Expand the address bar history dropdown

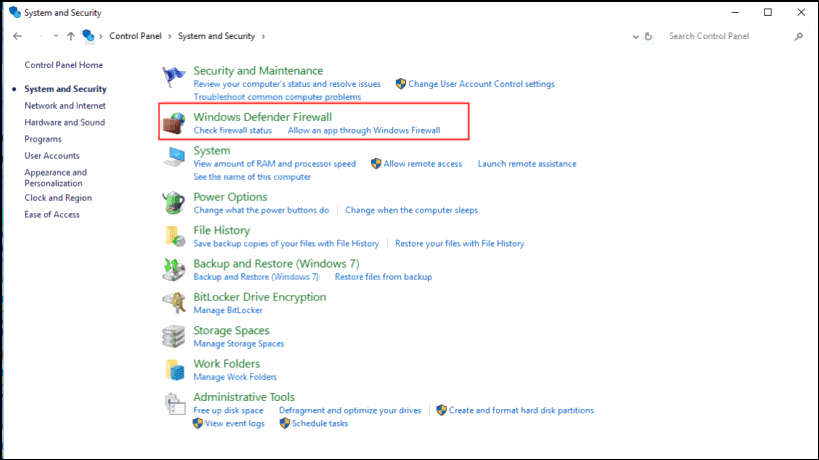coord(635,37)
